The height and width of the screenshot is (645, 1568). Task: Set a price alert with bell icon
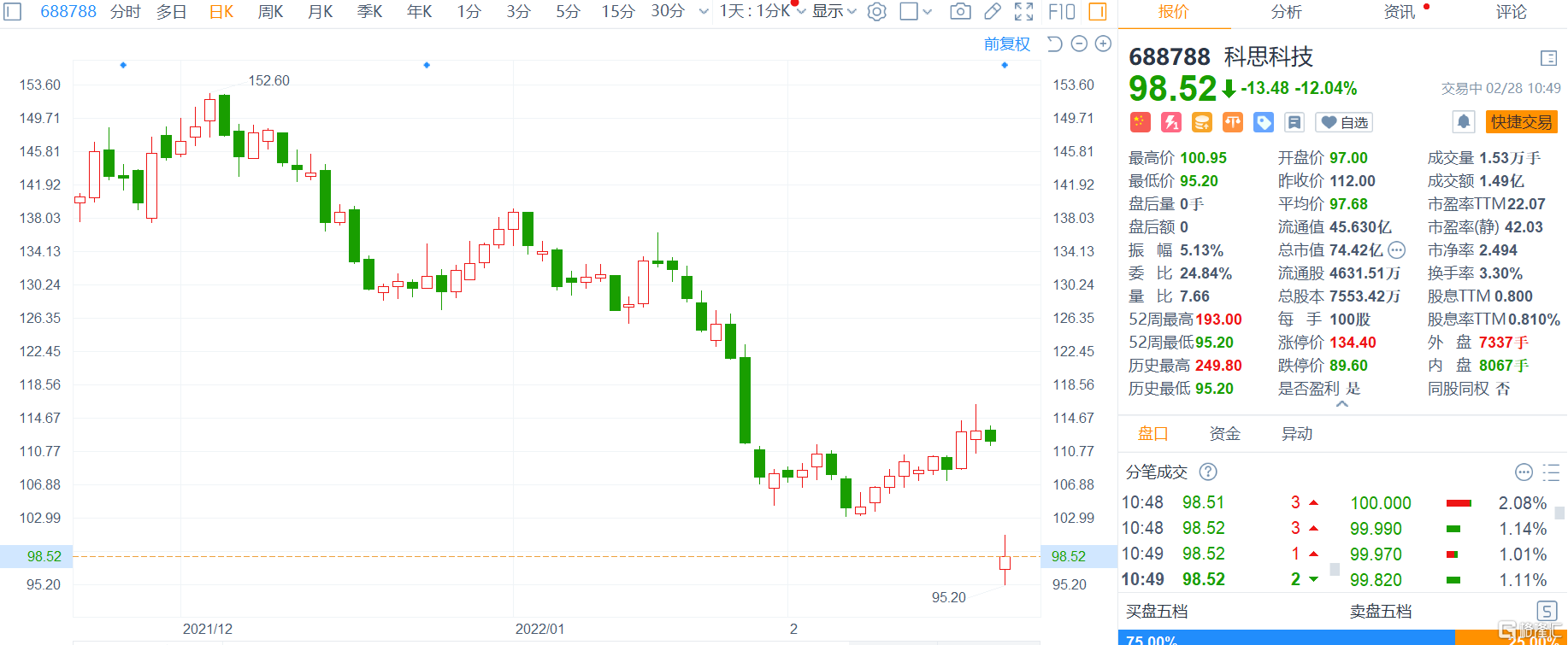(x=1464, y=122)
